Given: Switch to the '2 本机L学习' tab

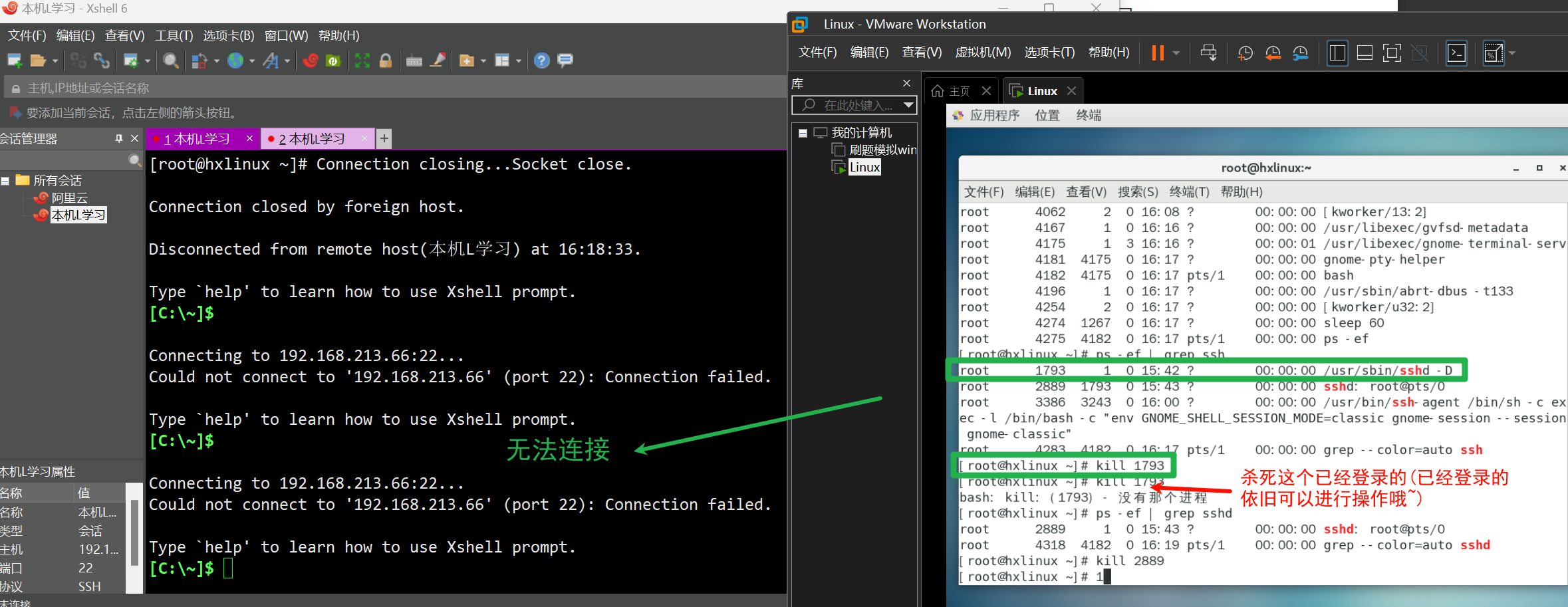Looking at the screenshot, I should 313,139.
